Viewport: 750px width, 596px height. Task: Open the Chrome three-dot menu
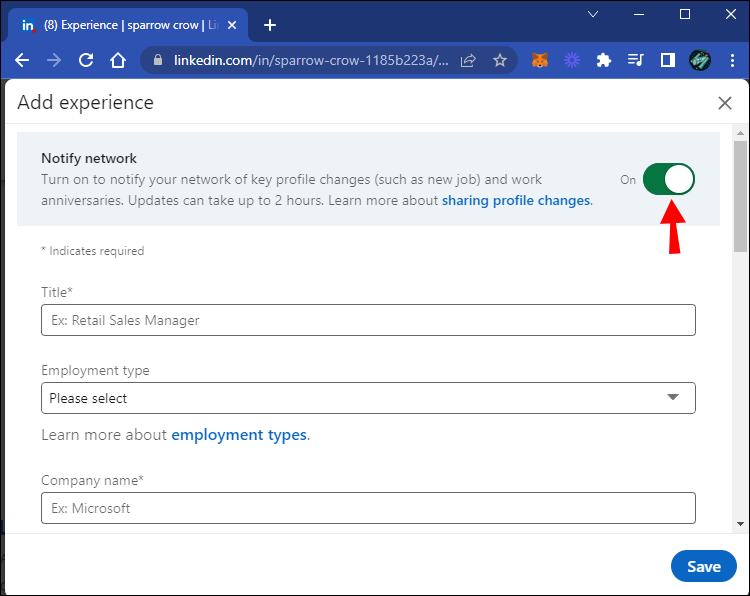pos(731,60)
